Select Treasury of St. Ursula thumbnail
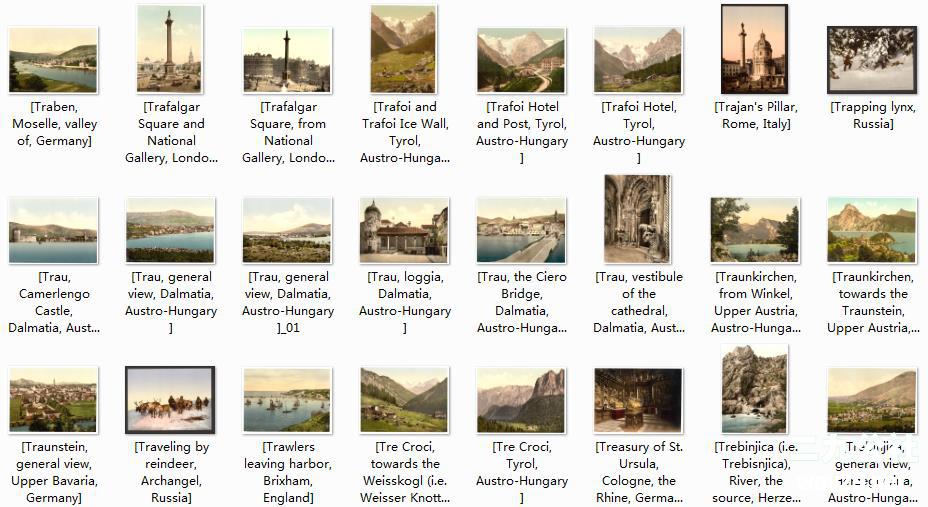Image resolution: width=928 pixels, height=507 pixels. pyautogui.click(x=637, y=400)
